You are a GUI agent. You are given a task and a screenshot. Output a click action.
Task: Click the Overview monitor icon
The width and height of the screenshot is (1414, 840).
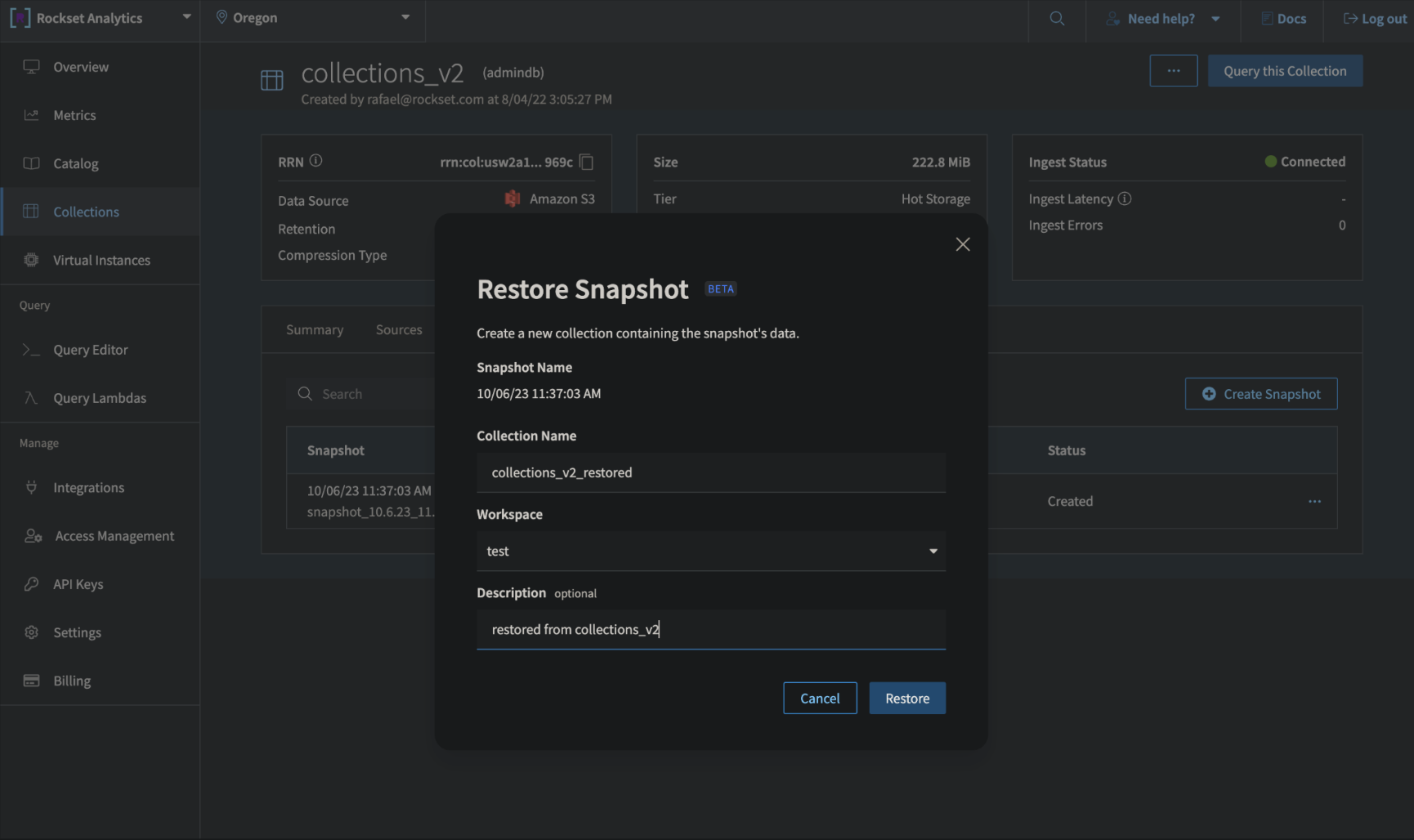click(x=31, y=67)
